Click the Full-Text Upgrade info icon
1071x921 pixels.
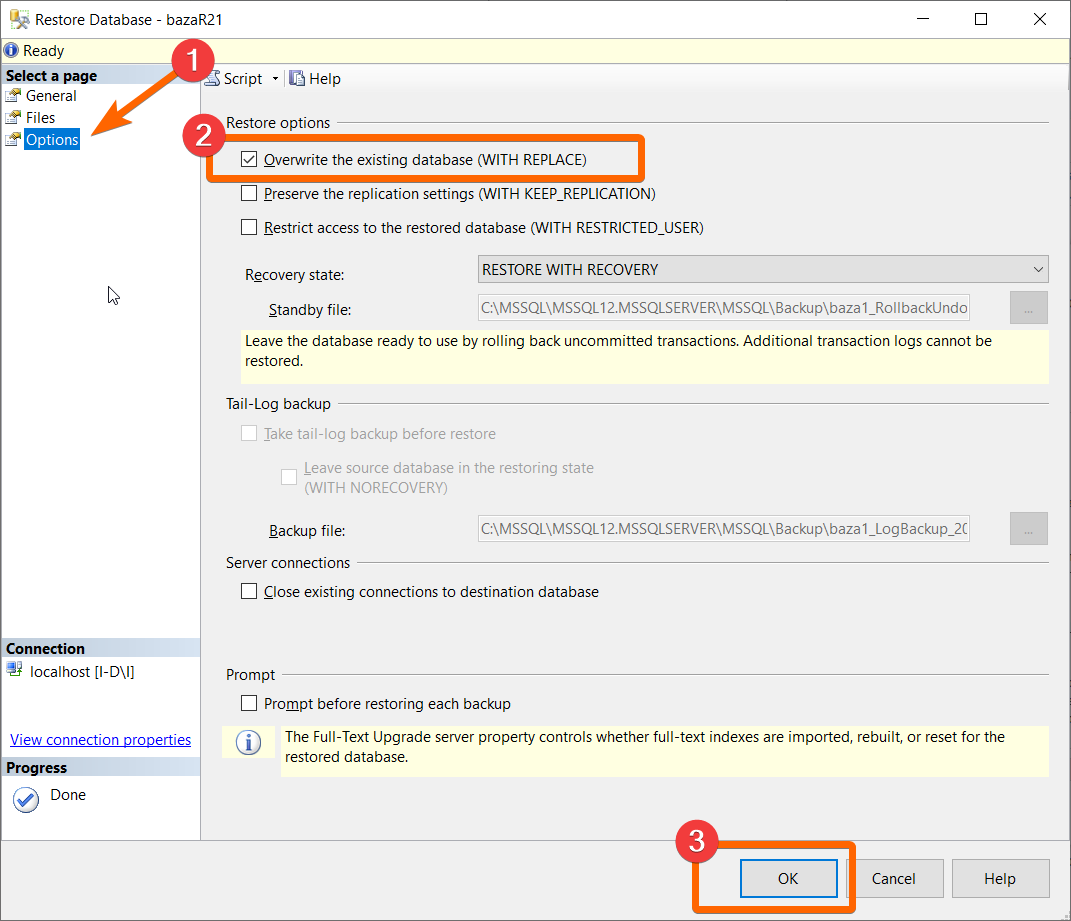(x=249, y=742)
